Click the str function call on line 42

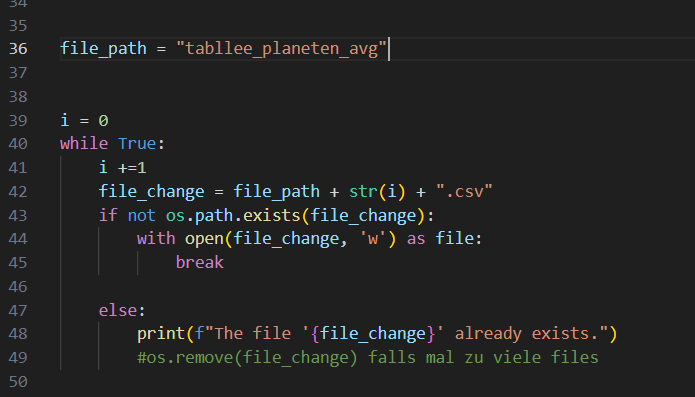(363, 191)
